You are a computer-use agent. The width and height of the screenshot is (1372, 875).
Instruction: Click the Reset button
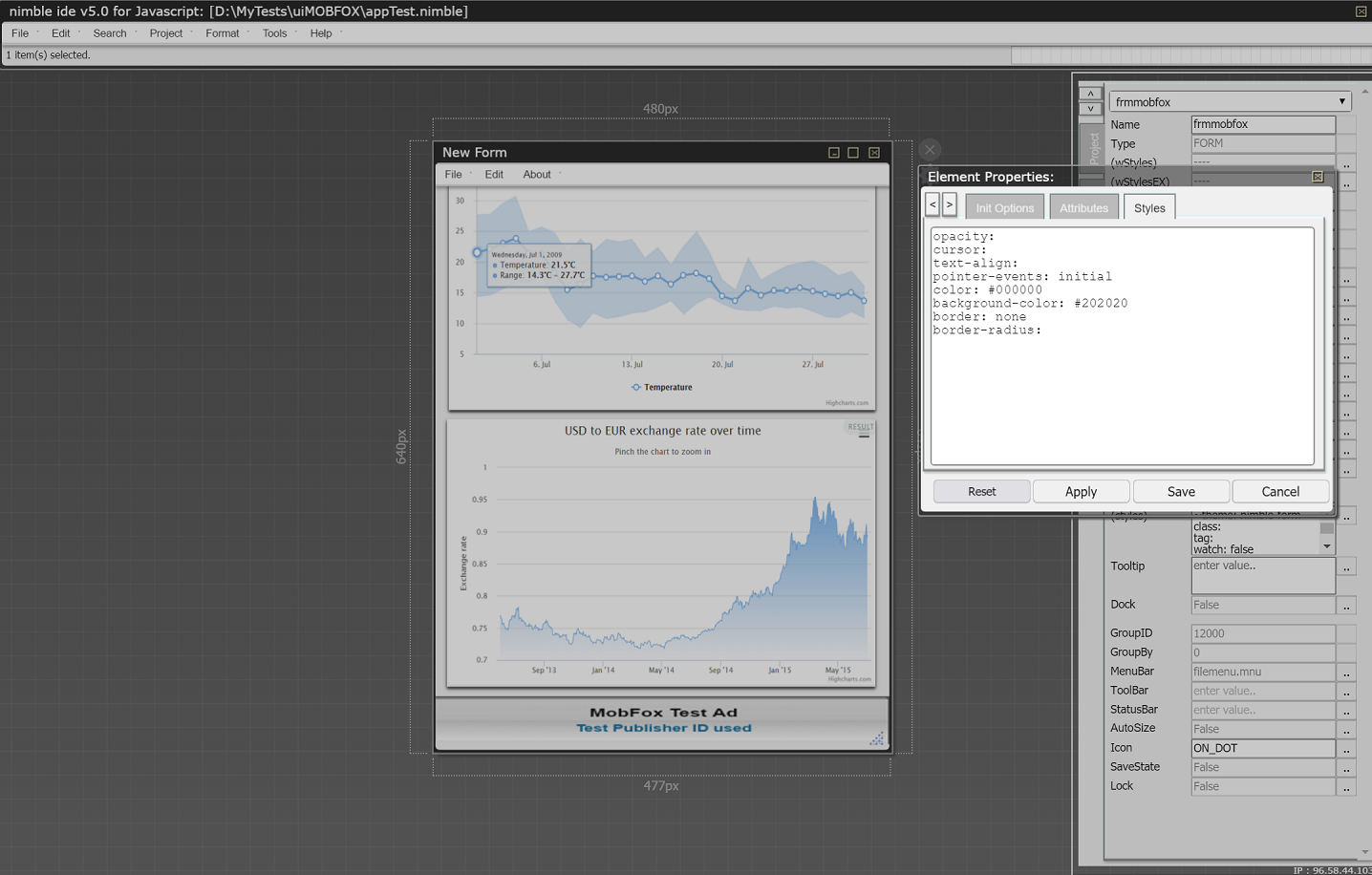(981, 491)
